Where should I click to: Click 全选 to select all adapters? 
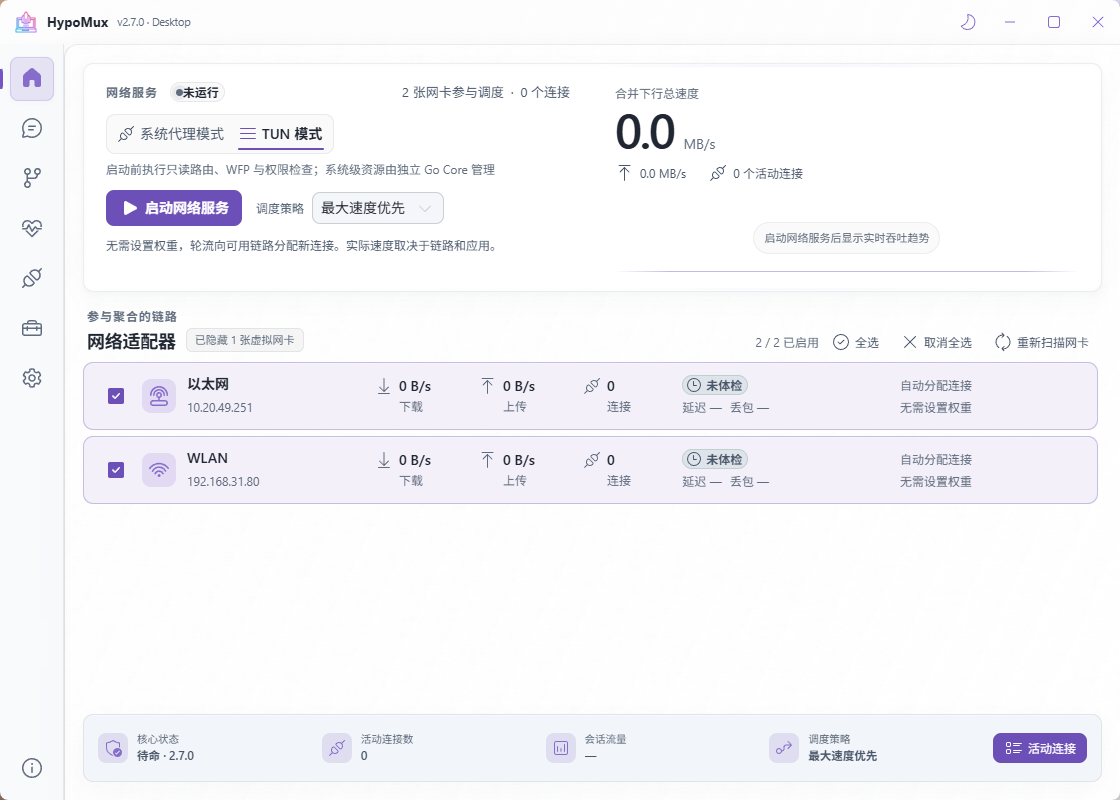click(x=856, y=343)
